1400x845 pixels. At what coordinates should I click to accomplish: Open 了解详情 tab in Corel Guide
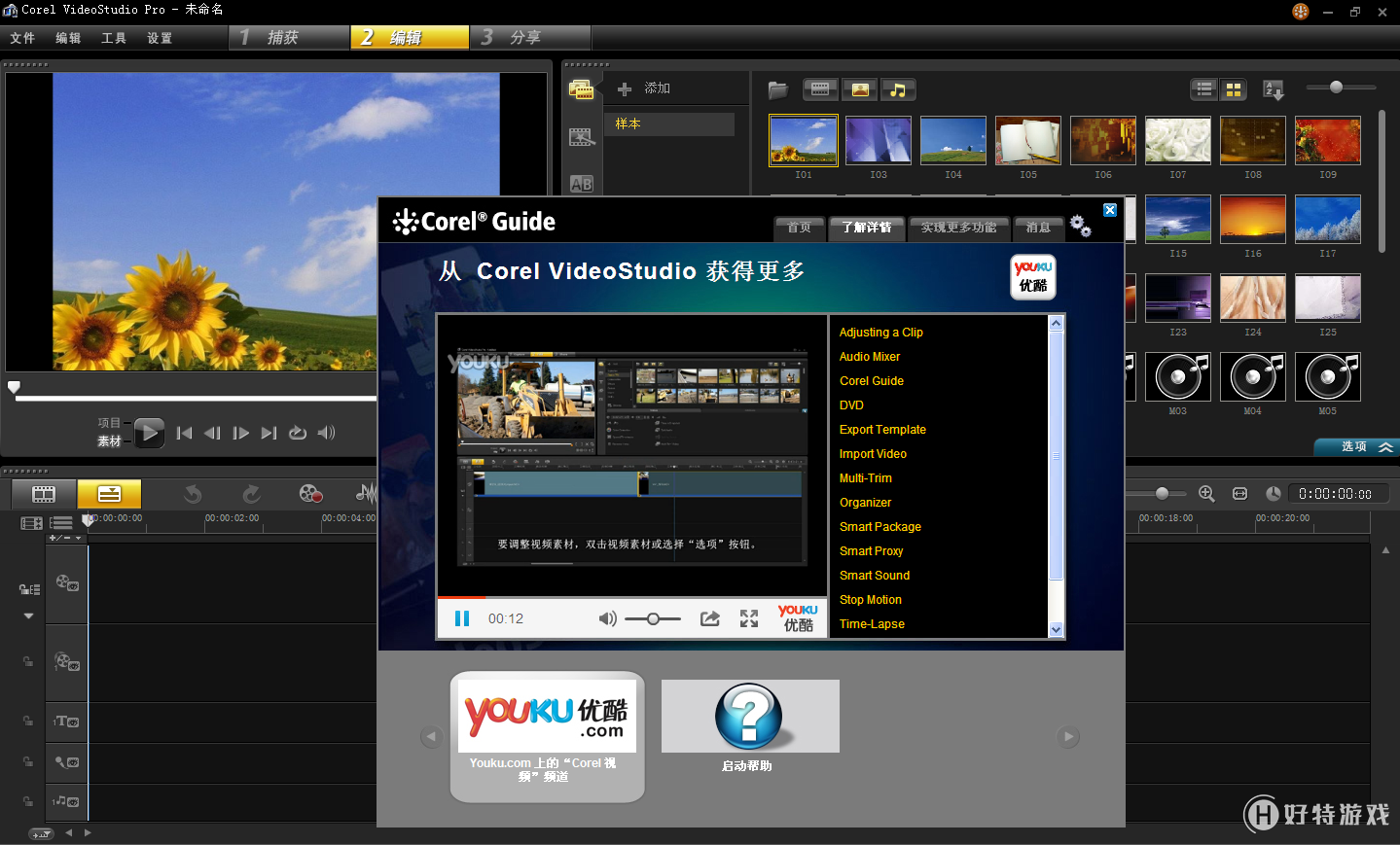pos(867,228)
